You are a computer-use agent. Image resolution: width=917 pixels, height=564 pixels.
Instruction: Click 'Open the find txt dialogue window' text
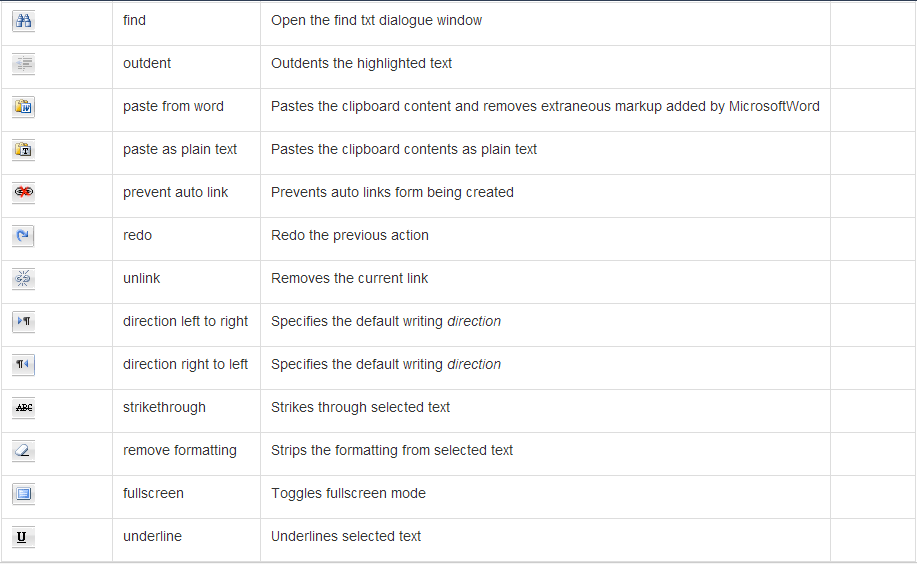click(376, 20)
